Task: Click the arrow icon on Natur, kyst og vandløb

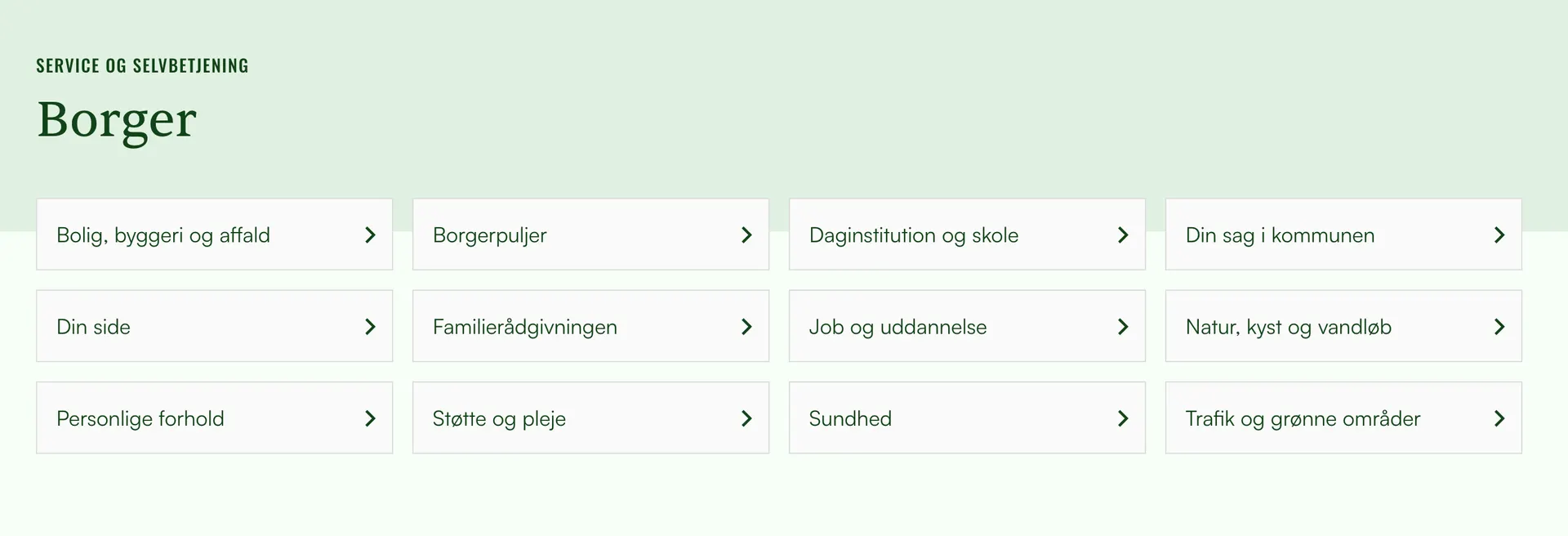Action: (1499, 327)
